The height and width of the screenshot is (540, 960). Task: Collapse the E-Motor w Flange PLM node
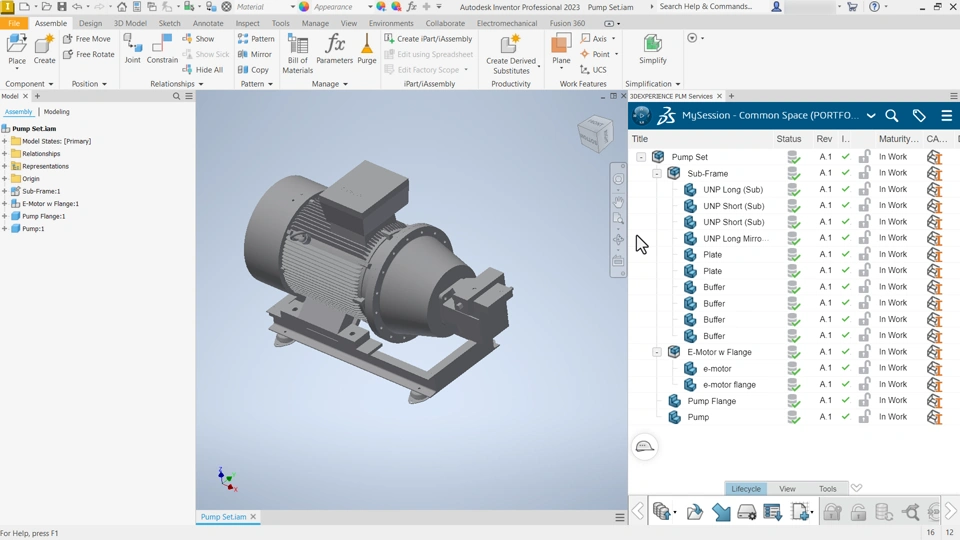pyautogui.click(x=657, y=352)
